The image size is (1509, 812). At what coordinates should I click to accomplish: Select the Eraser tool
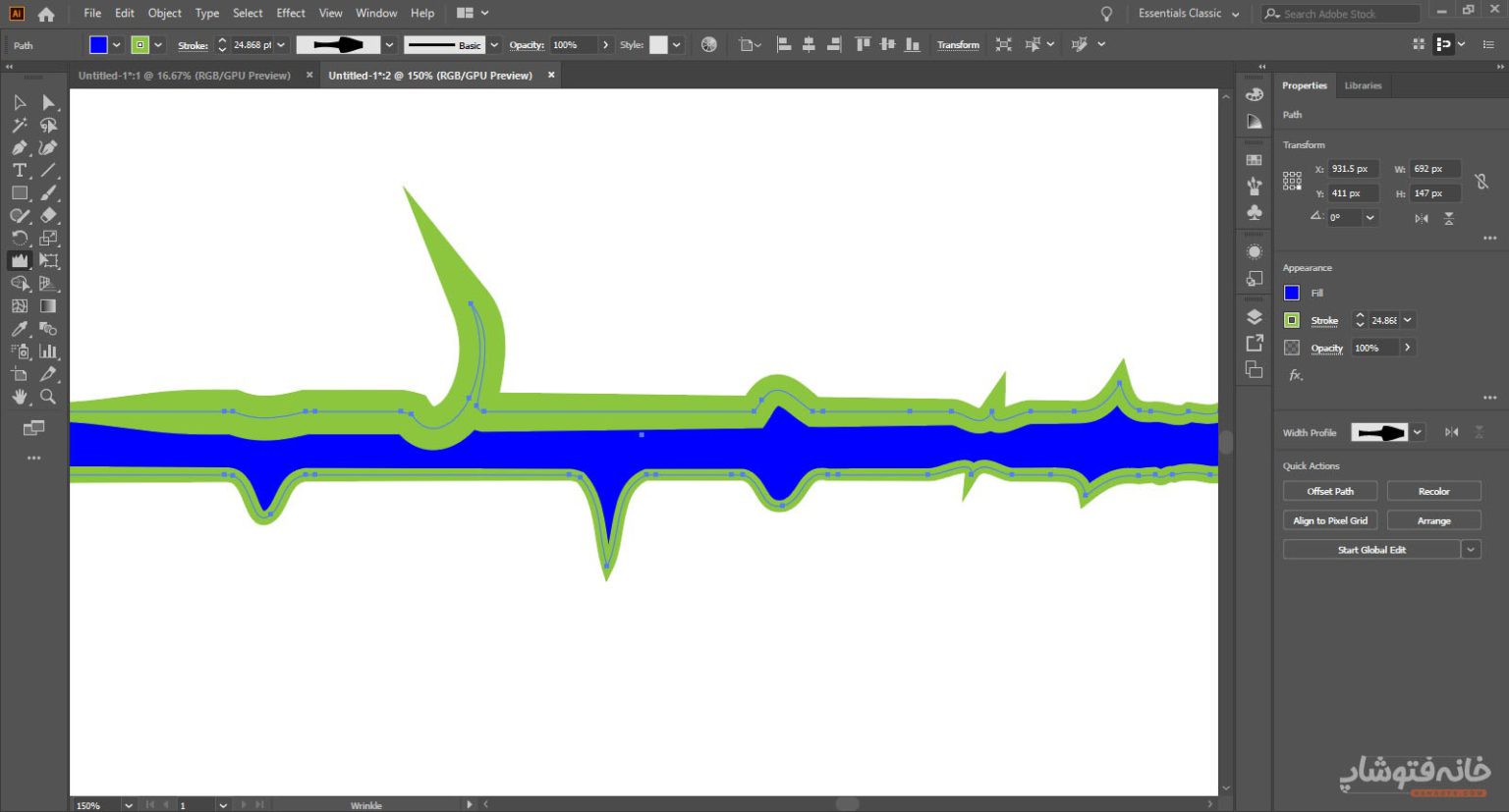[47, 216]
